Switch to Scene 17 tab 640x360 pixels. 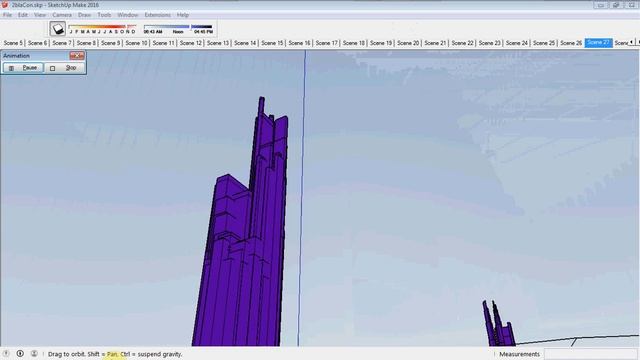point(327,43)
